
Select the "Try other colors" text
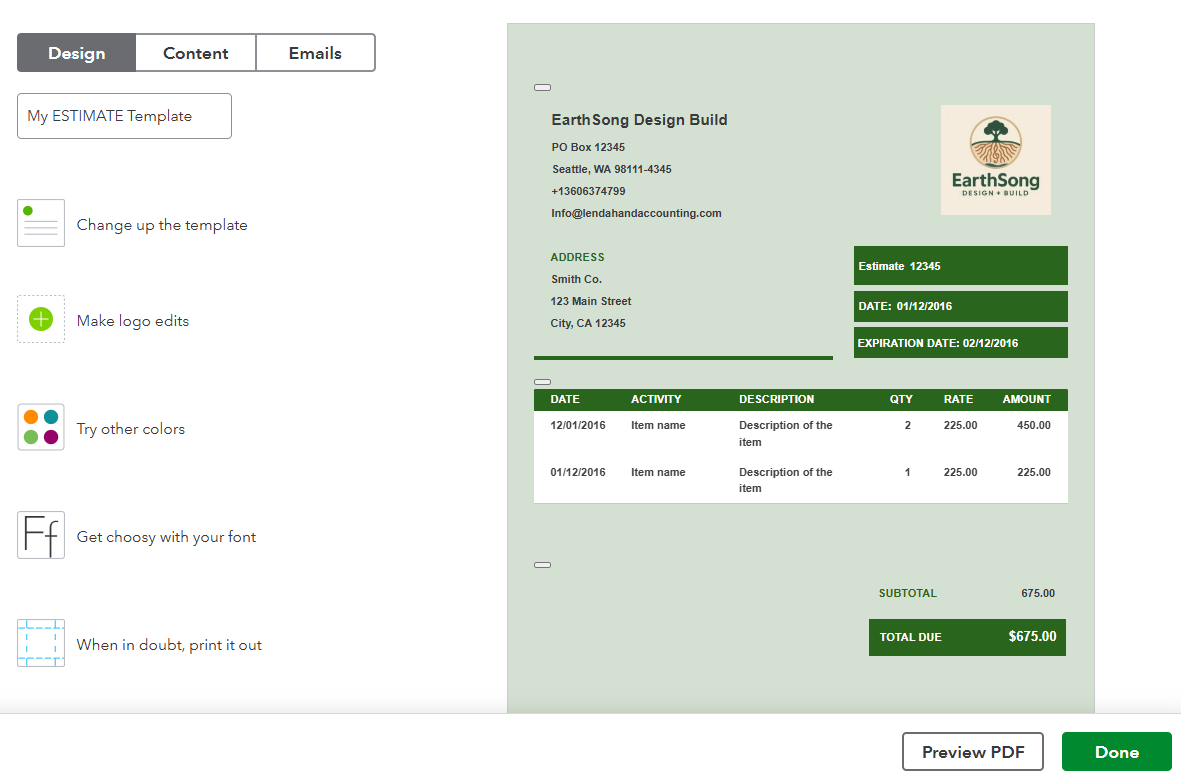click(x=131, y=429)
